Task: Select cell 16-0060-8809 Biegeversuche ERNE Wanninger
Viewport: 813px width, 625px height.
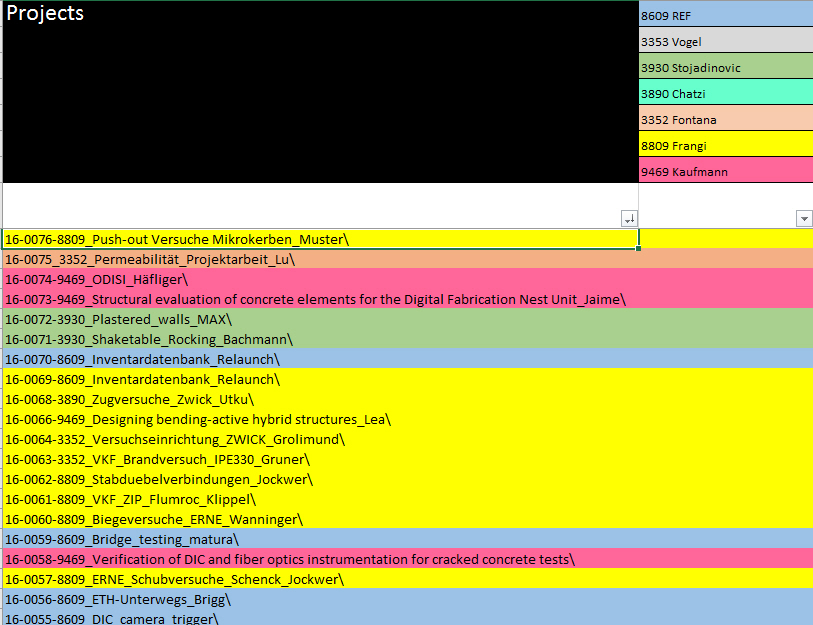Action: 320,519
